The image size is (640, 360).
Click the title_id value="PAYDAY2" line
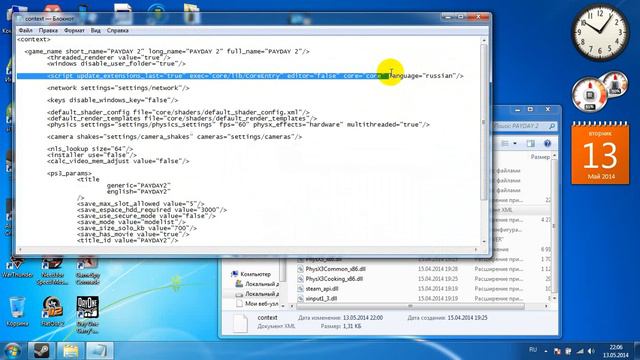pyautogui.click(x=127, y=240)
